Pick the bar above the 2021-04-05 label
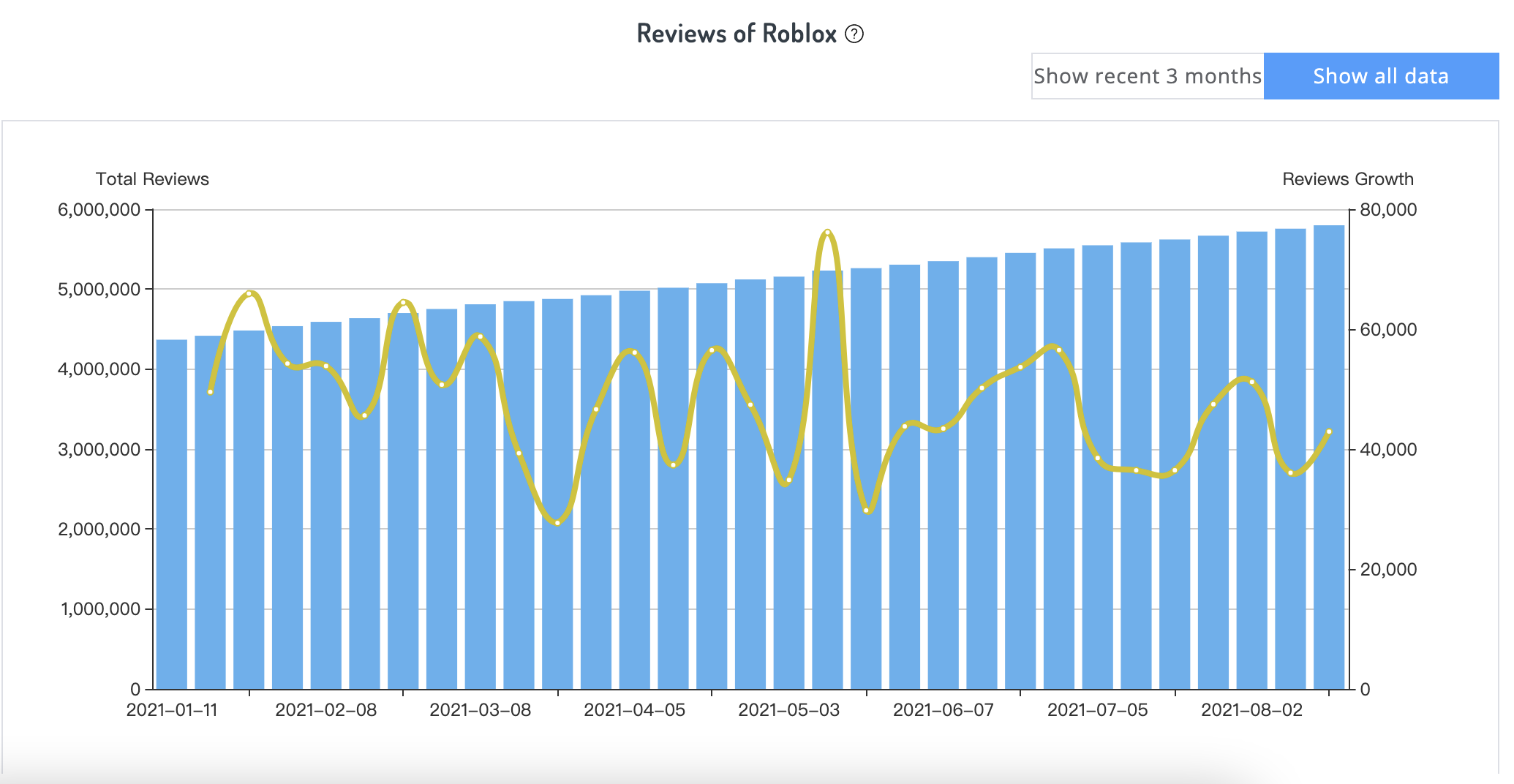 635,512
